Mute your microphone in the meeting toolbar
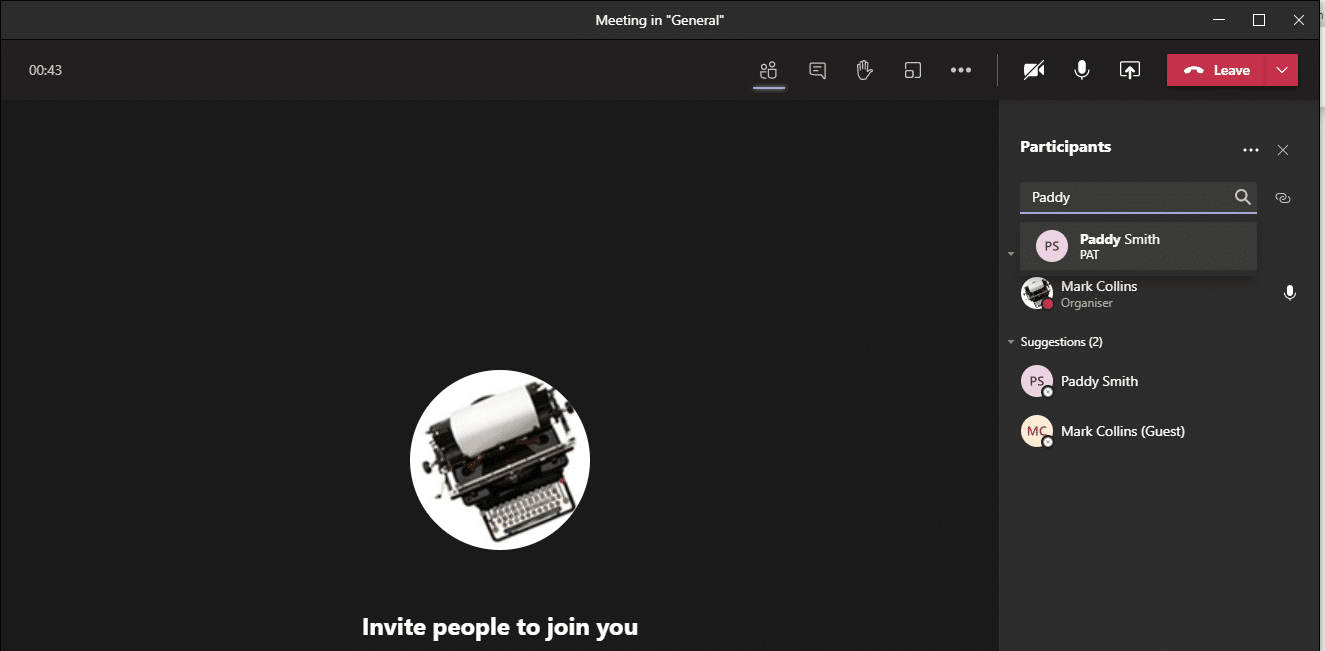The height and width of the screenshot is (651, 1325). [x=1082, y=70]
